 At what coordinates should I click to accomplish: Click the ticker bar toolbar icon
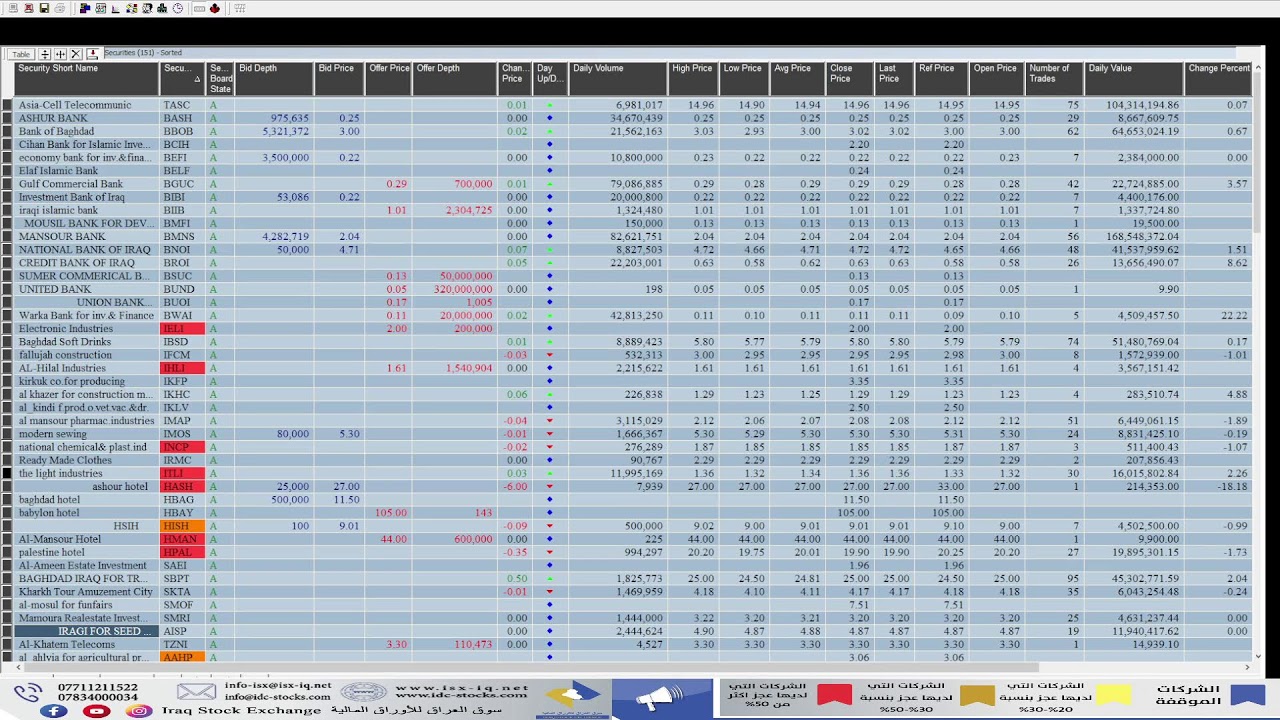(199, 8)
